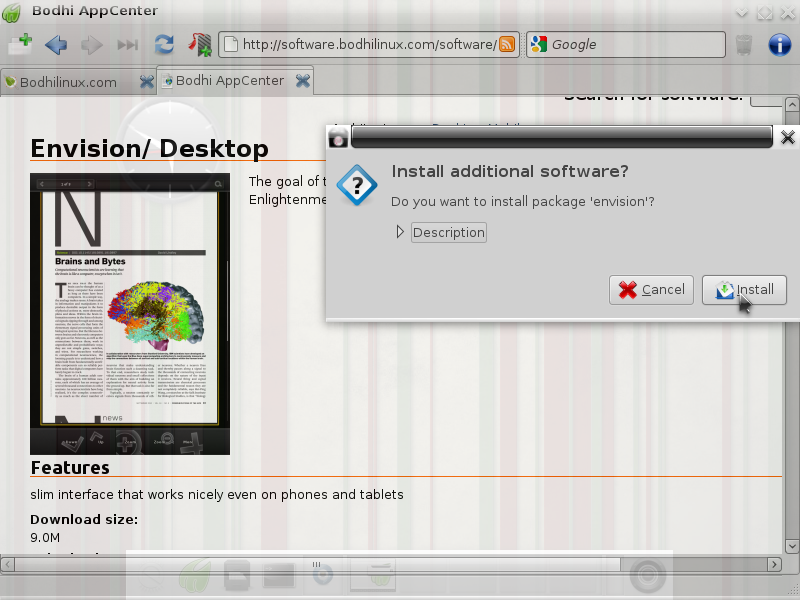Click the "Envision/ Desktop" heading

(x=149, y=148)
